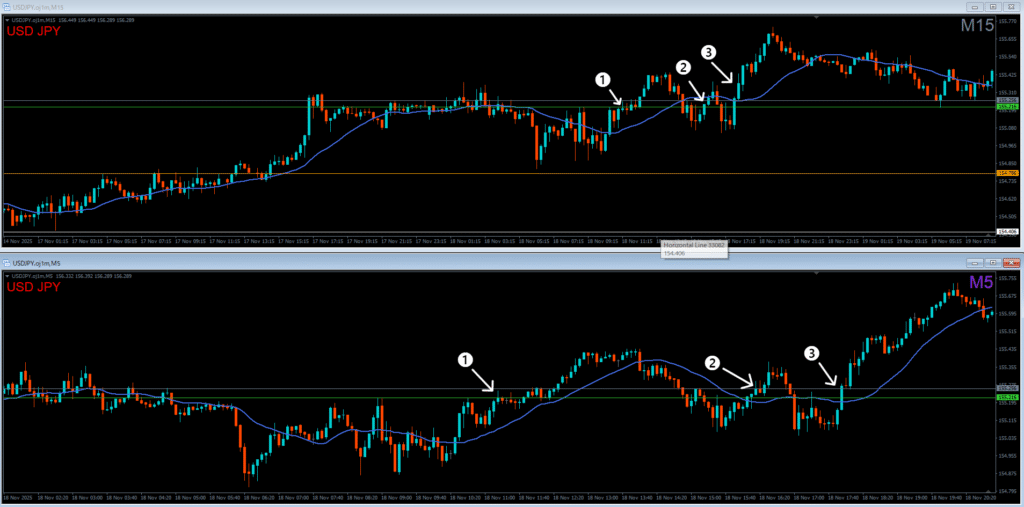
Task: Click the red USD JPY label in M15 chart
Action: [x=33, y=31]
